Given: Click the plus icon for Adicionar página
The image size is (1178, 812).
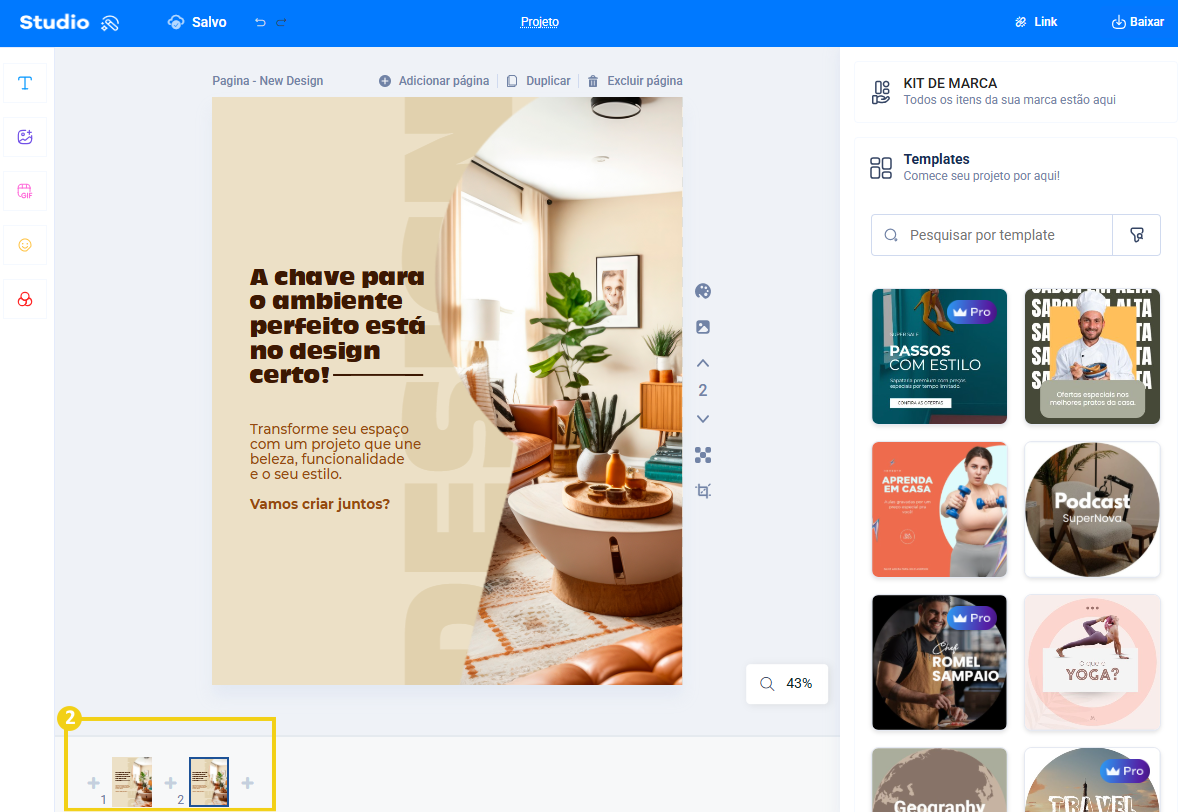Looking at the screenshot, I should point(385,81).
